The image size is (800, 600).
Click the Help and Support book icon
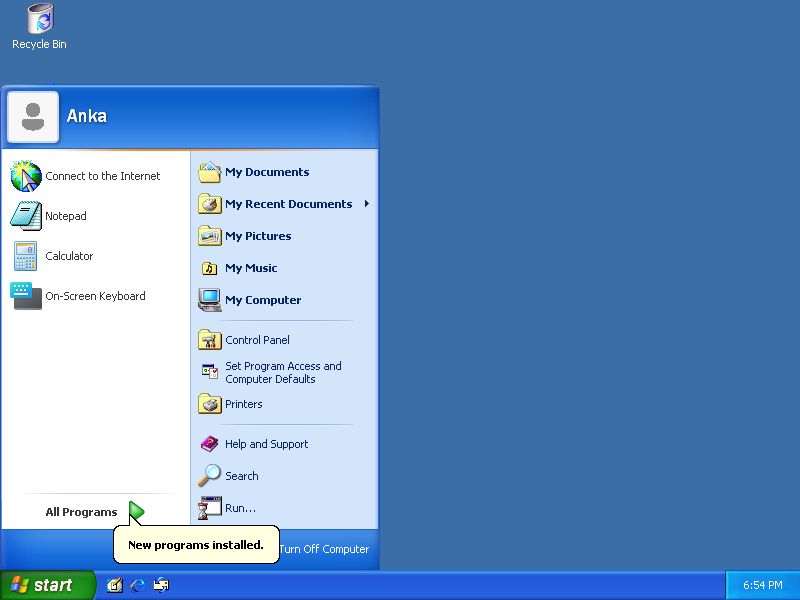(x=210, y=444)
